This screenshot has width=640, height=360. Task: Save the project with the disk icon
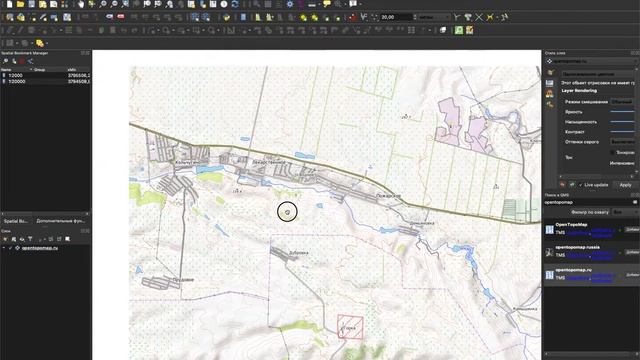[31, 4]
